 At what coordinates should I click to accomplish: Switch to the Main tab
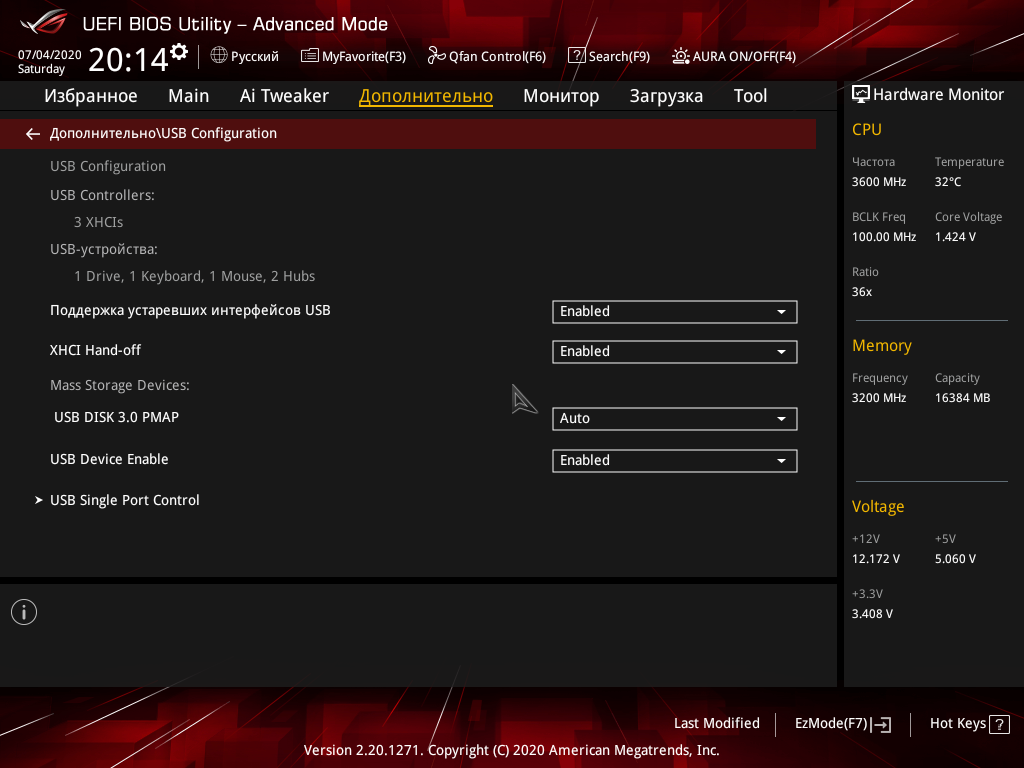189,96
